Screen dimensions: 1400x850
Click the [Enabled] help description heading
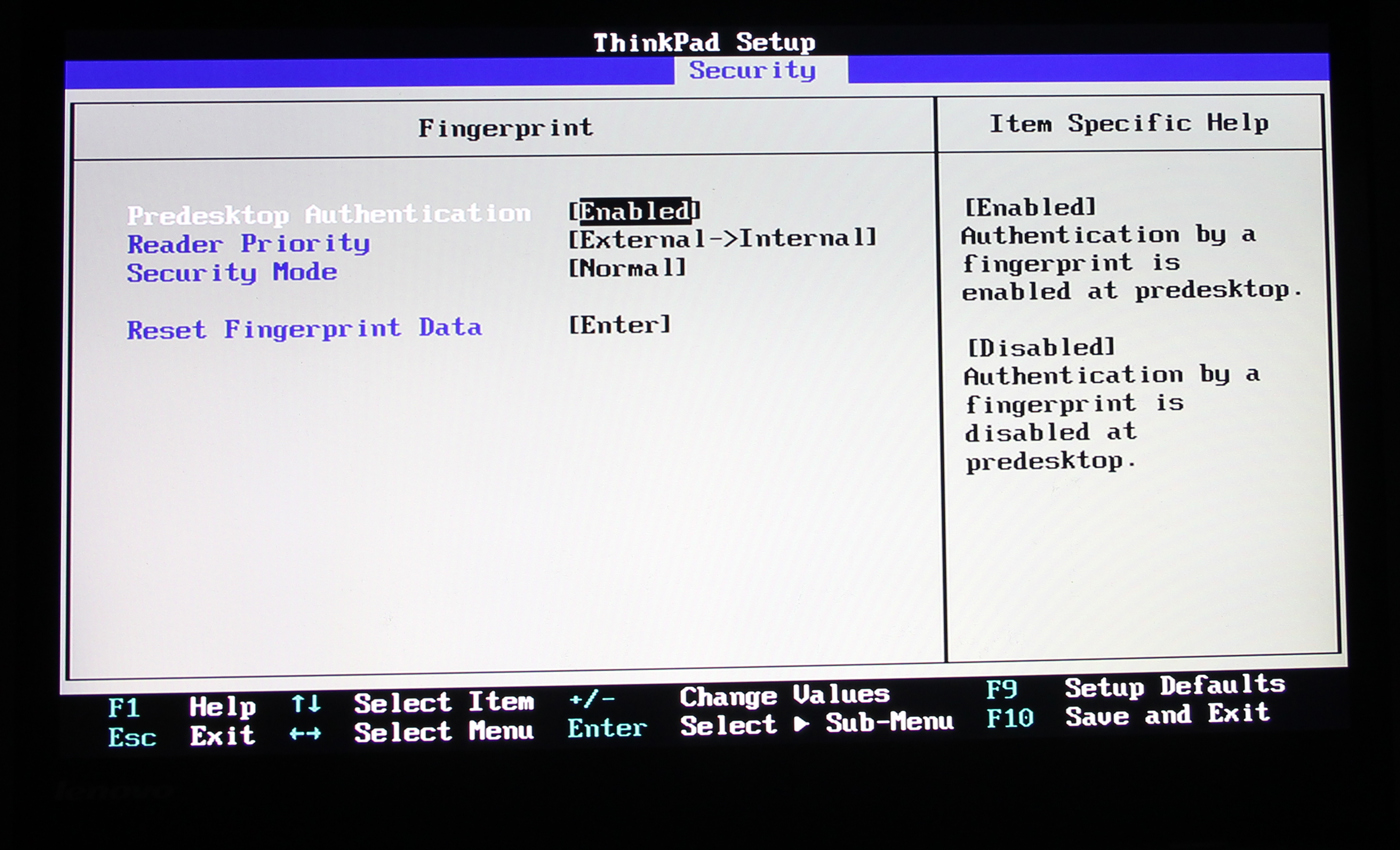click(1030, 207)
